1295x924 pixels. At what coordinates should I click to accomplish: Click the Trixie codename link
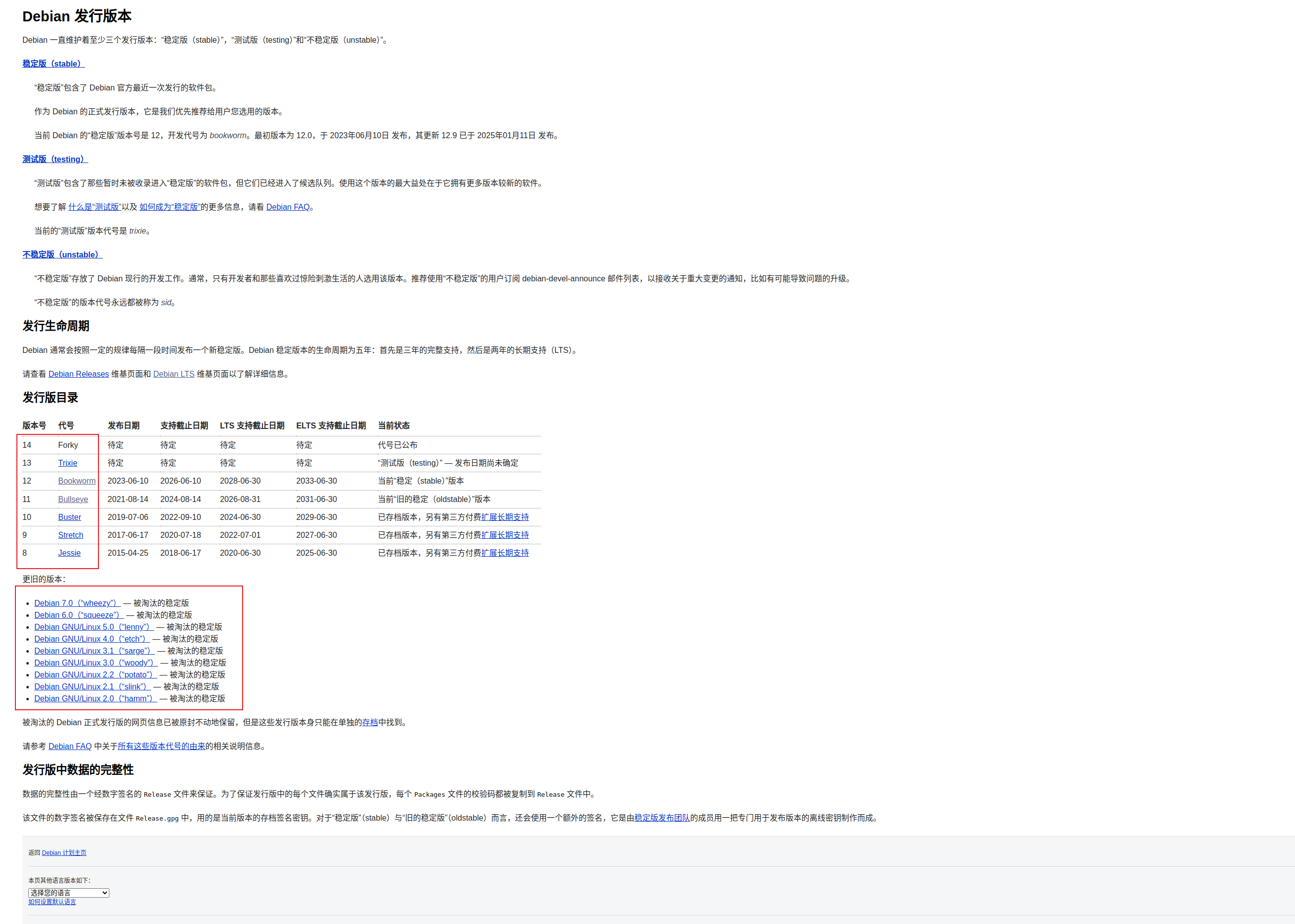pos(68,463)
